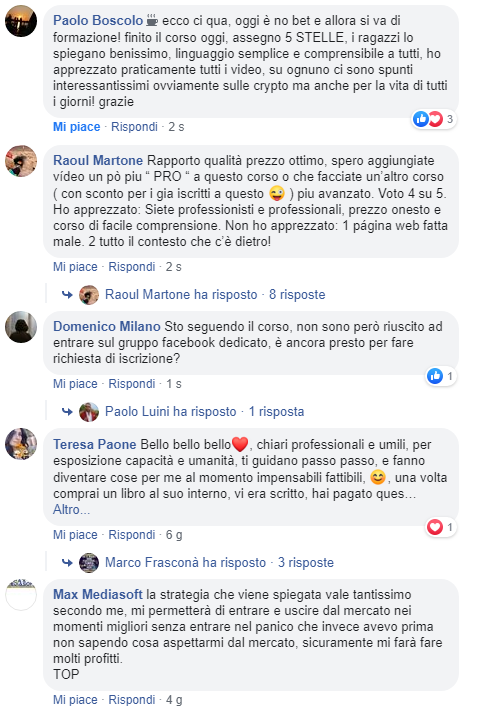The width and height of the screenshot is (488, 712).
Task: Open Max Mediasoft's profile name link
Action: click(x=98, y=594)
